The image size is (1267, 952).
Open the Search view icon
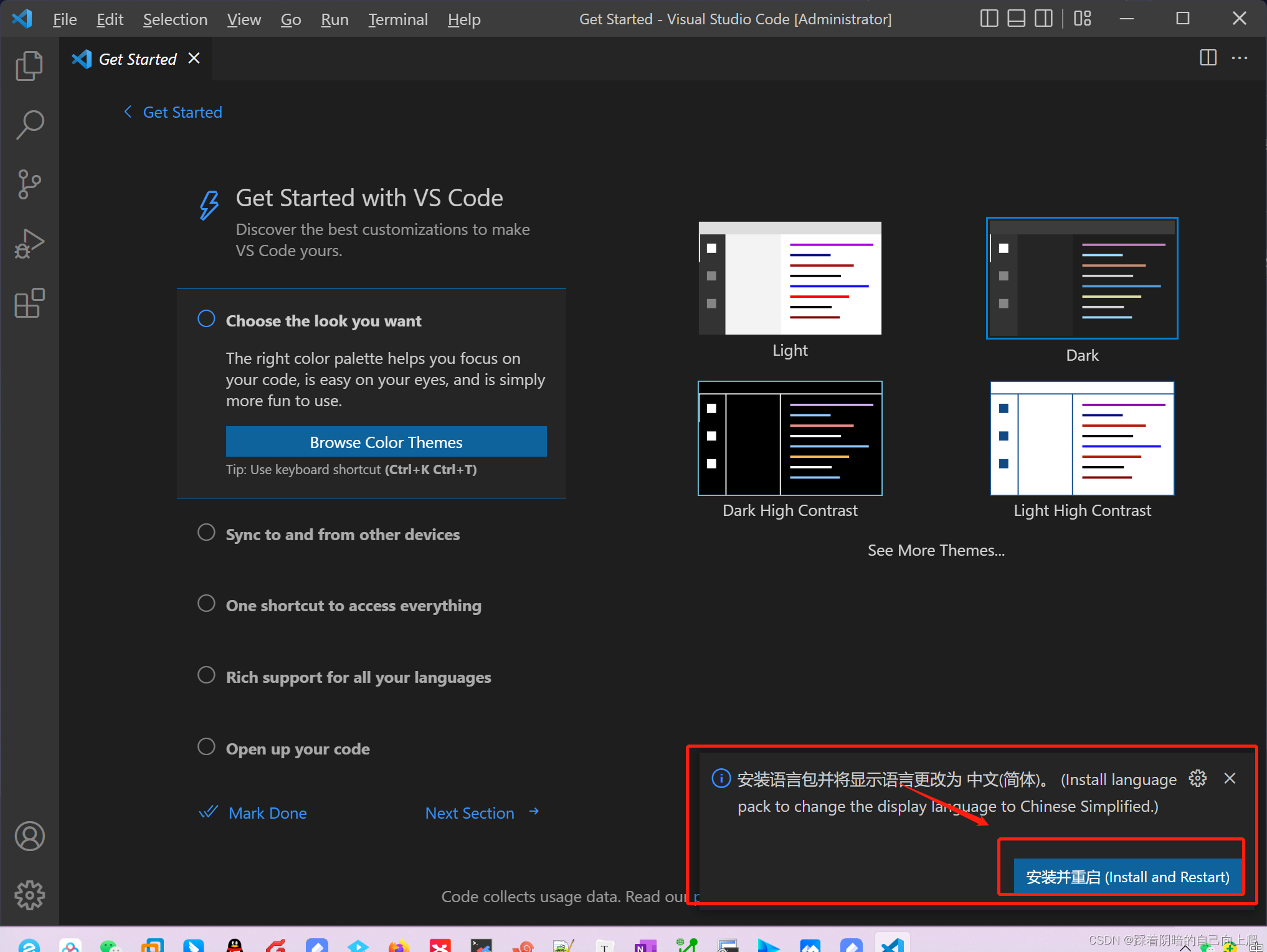(29, 125)
